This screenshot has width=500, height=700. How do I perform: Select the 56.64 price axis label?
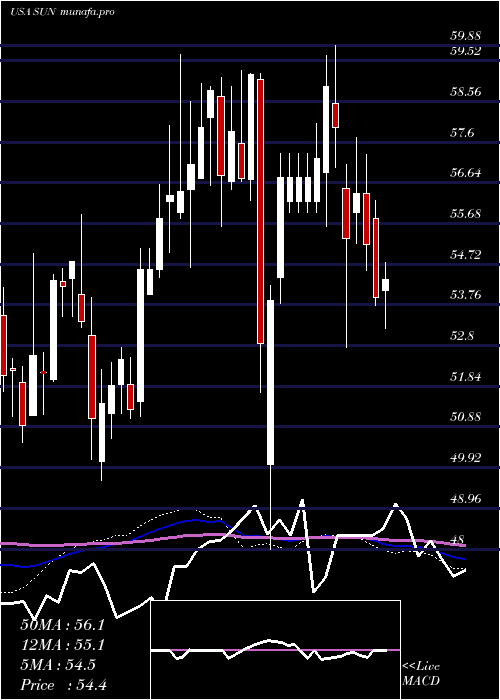465,173
